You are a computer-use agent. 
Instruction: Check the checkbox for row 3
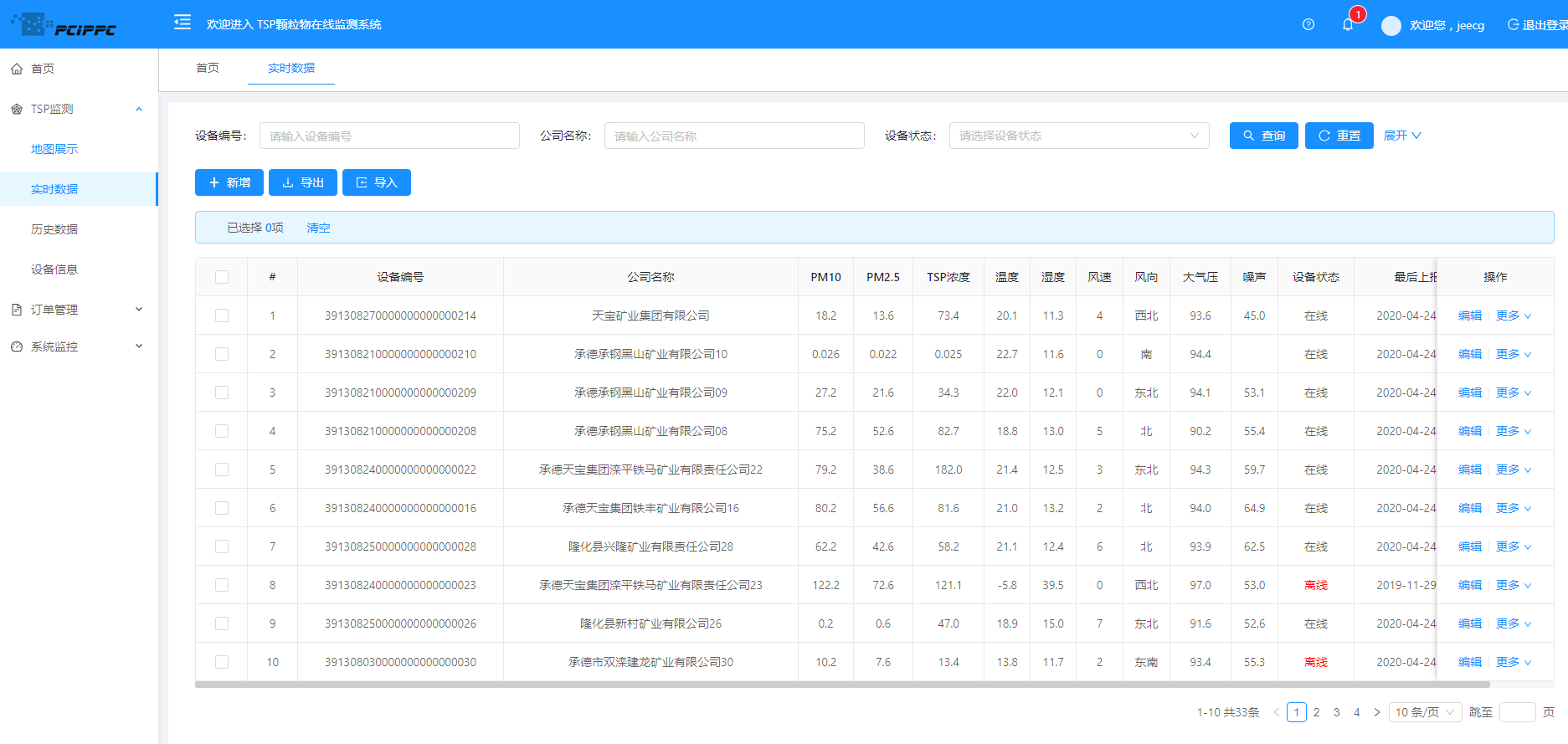pyautogui.click(x=222, y=393)
